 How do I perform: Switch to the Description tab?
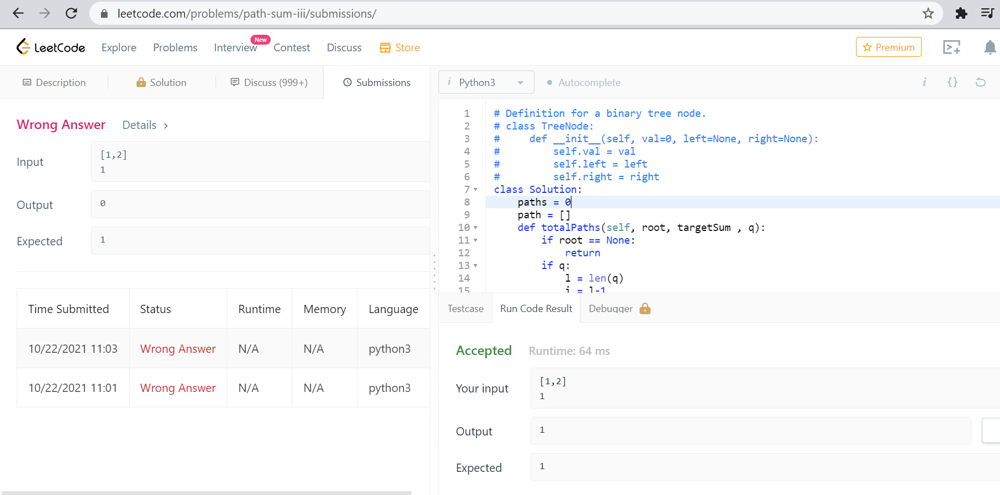pos(54,82)
